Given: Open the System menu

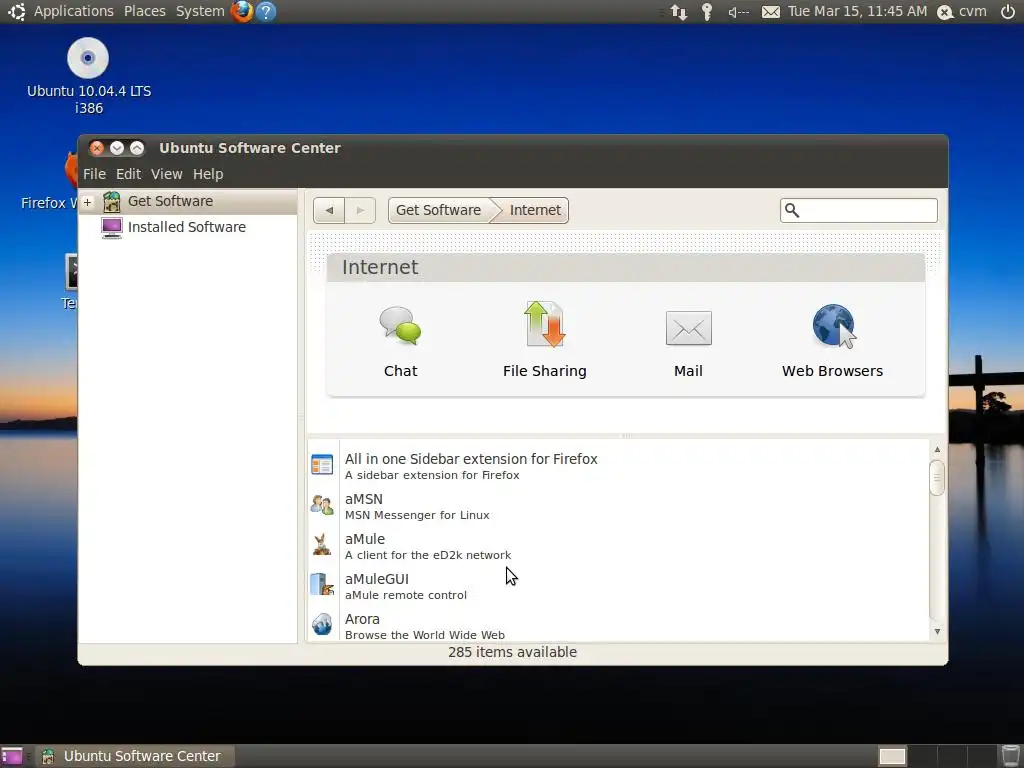Looking at the screenshot, I should point(200,11).
